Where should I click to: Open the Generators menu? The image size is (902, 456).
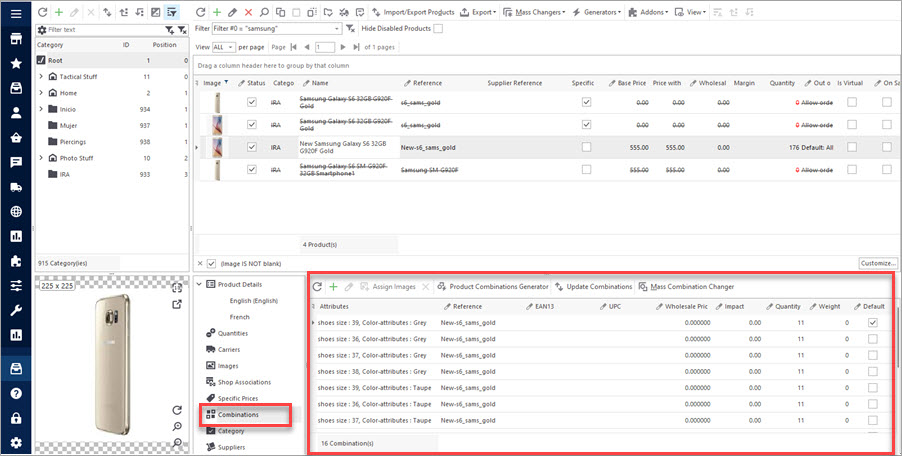pos(597,12)
